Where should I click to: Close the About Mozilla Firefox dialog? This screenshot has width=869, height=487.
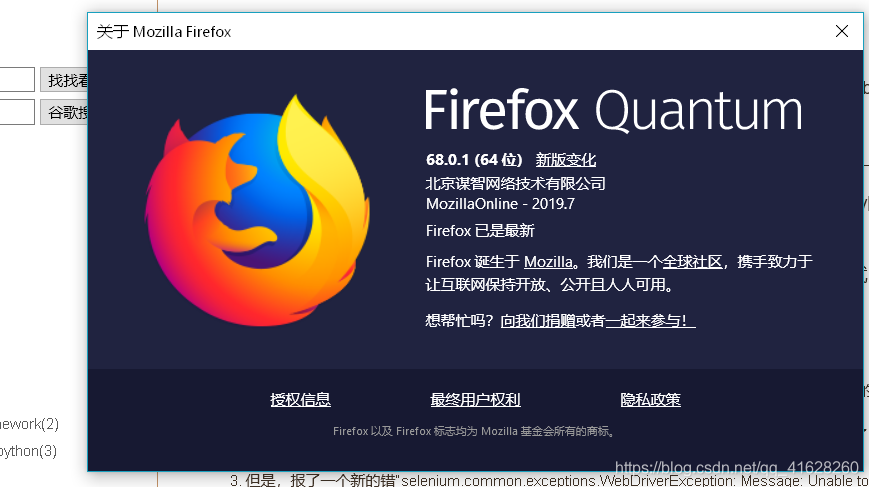[841, 32]
